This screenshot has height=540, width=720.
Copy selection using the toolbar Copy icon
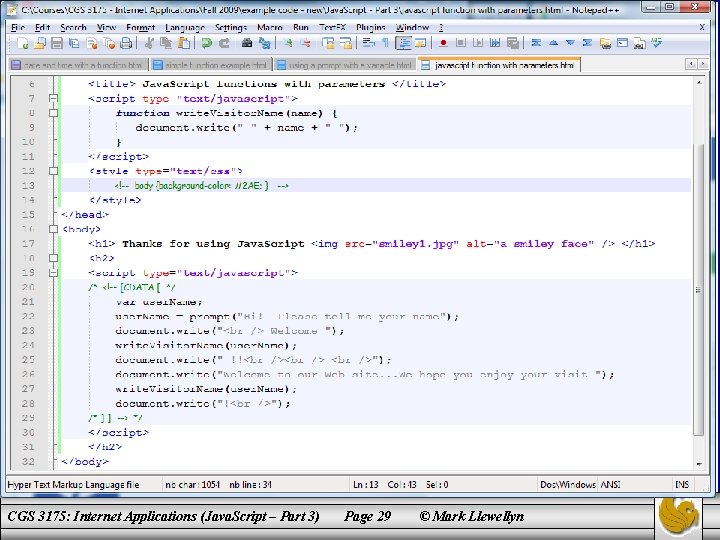tap(166, 43)
